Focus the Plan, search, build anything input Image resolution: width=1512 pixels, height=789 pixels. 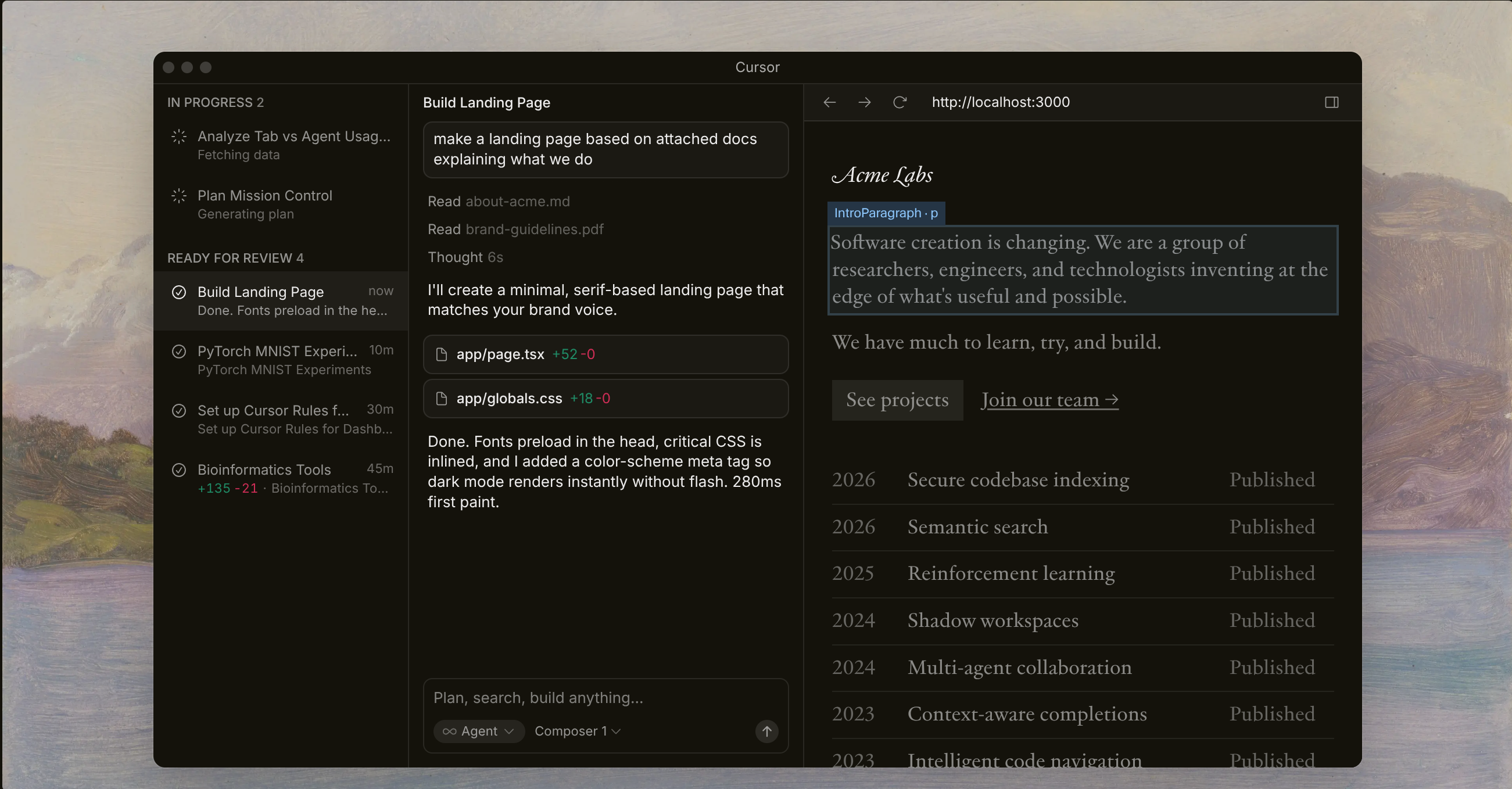587,697
